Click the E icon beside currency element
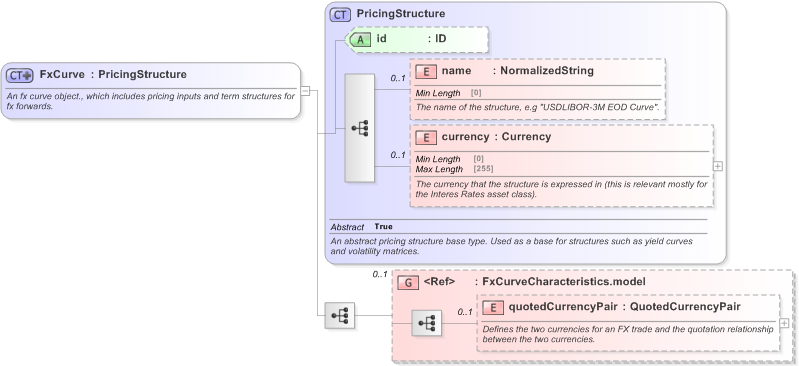The height and width of the screenshot is (366, 799). click(x=426, y=137)
